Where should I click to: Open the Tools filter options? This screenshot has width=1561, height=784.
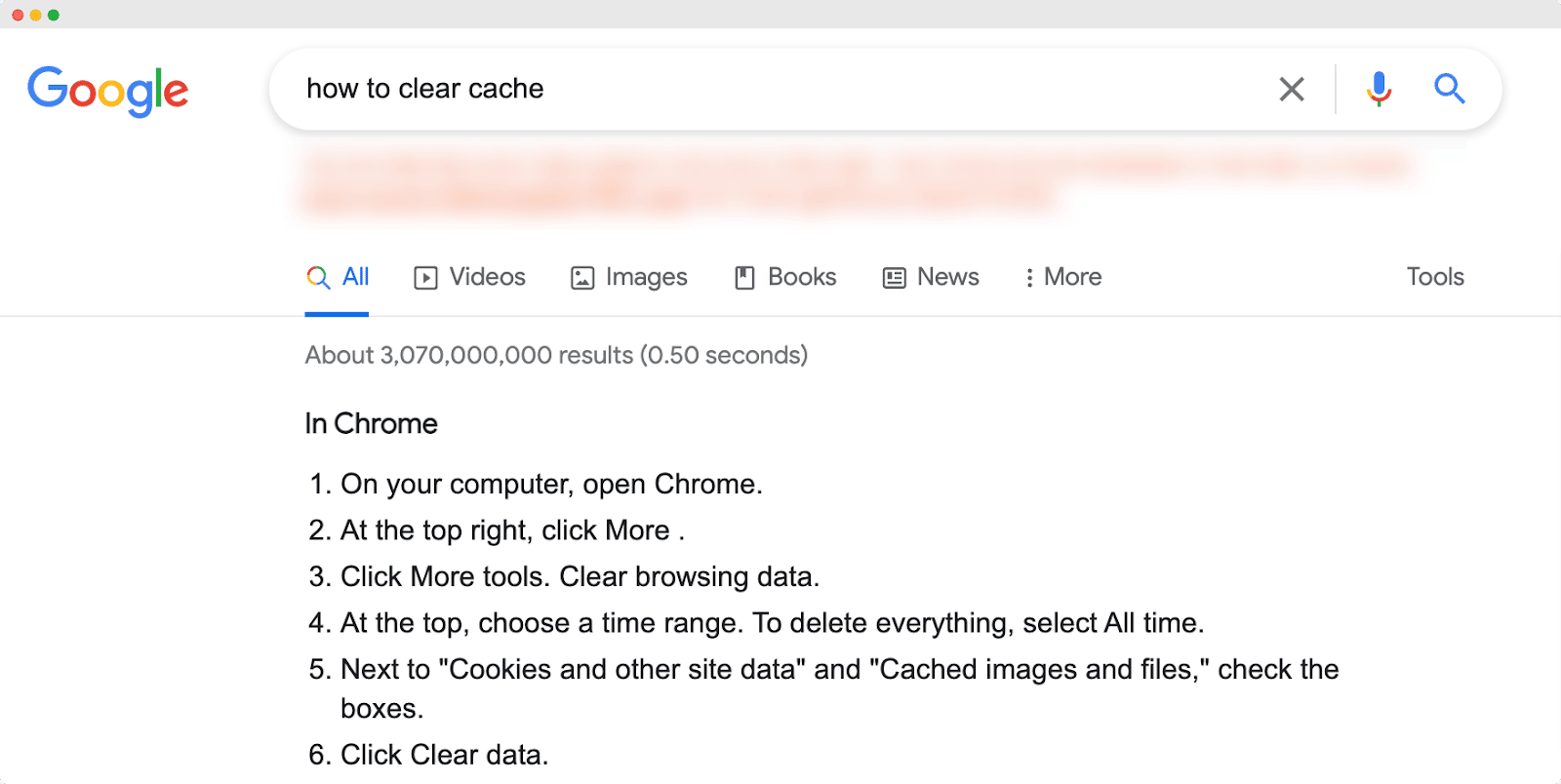(1434, 277)
